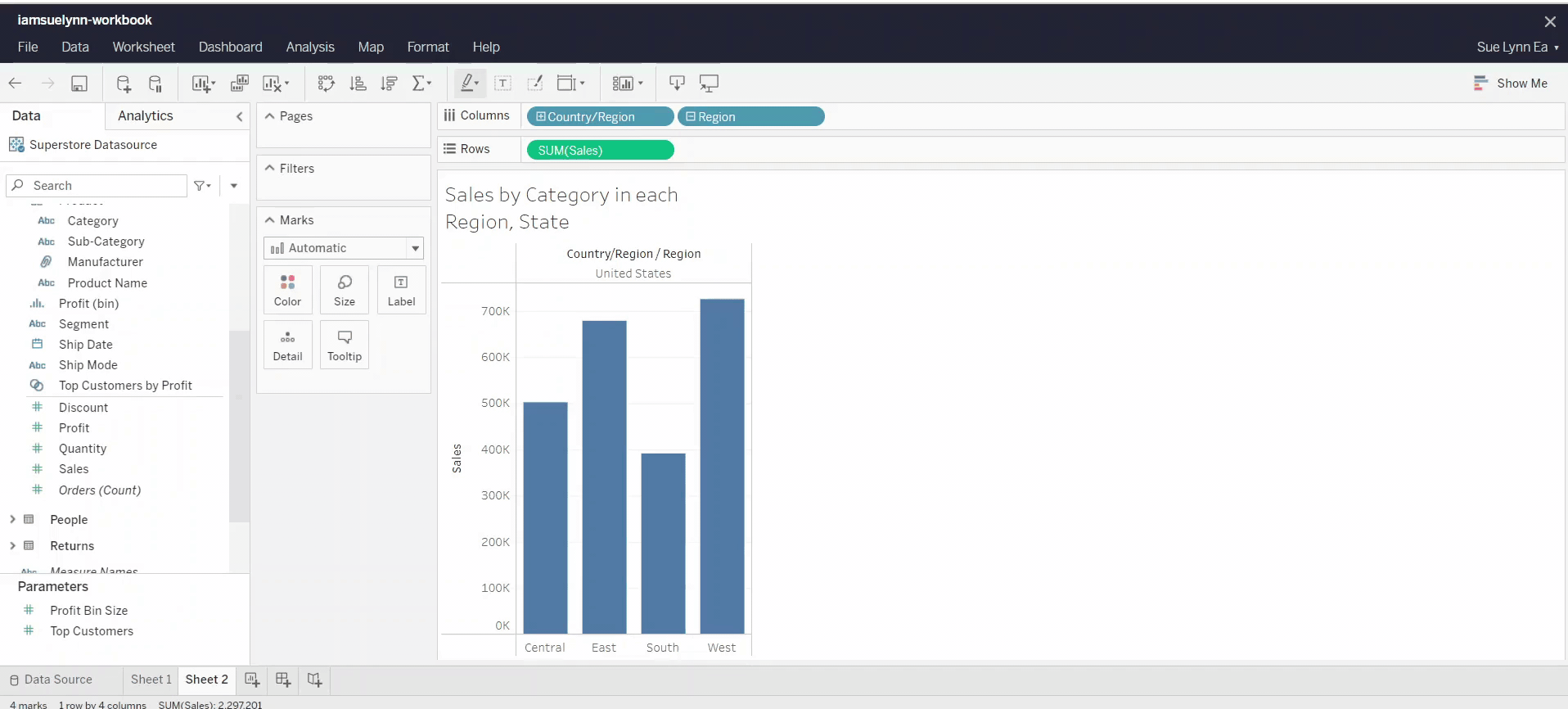Toggle mark labels with the T toolbar icon

(503, 84)
